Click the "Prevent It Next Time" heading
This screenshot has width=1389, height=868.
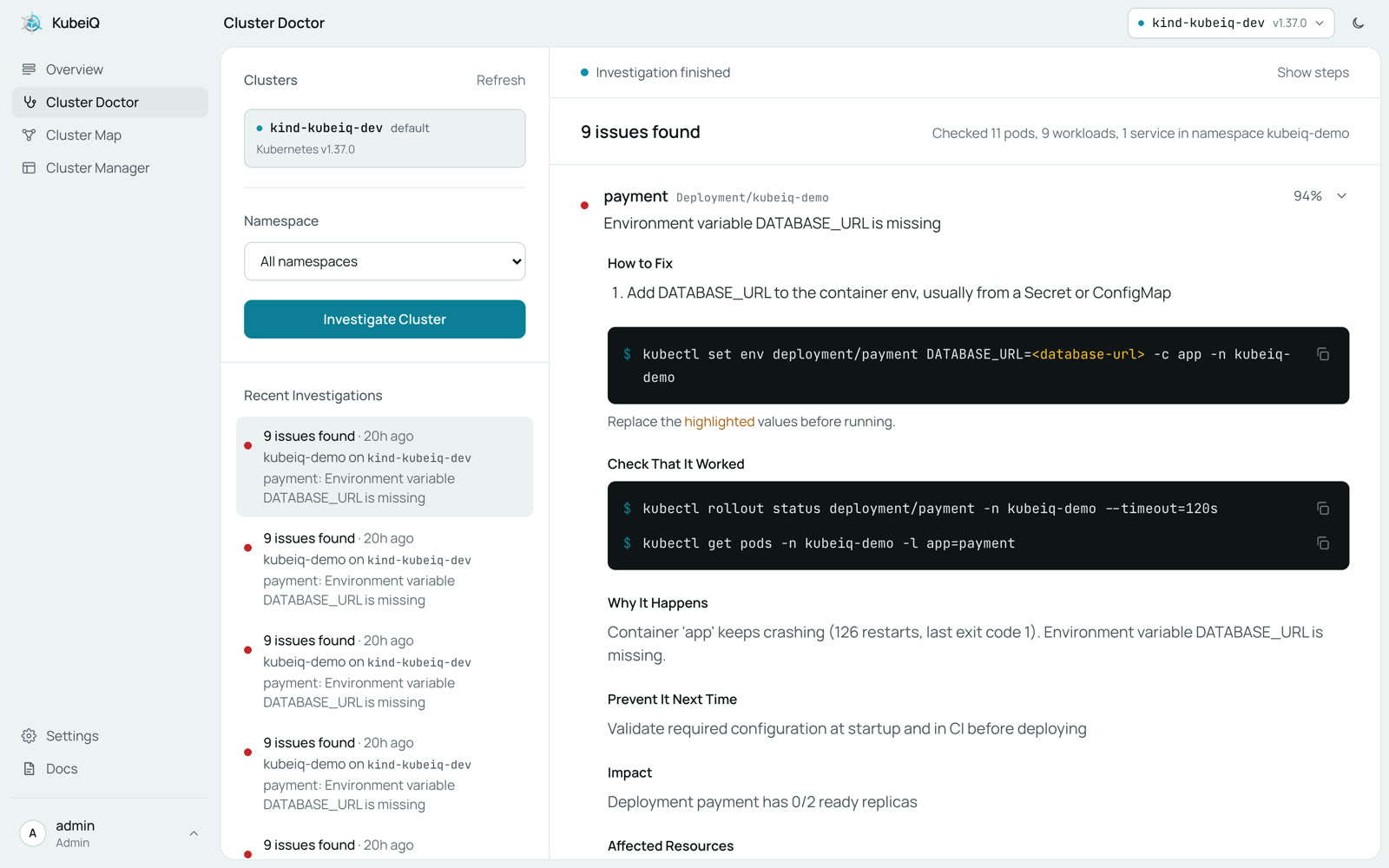tap(672, 700)
